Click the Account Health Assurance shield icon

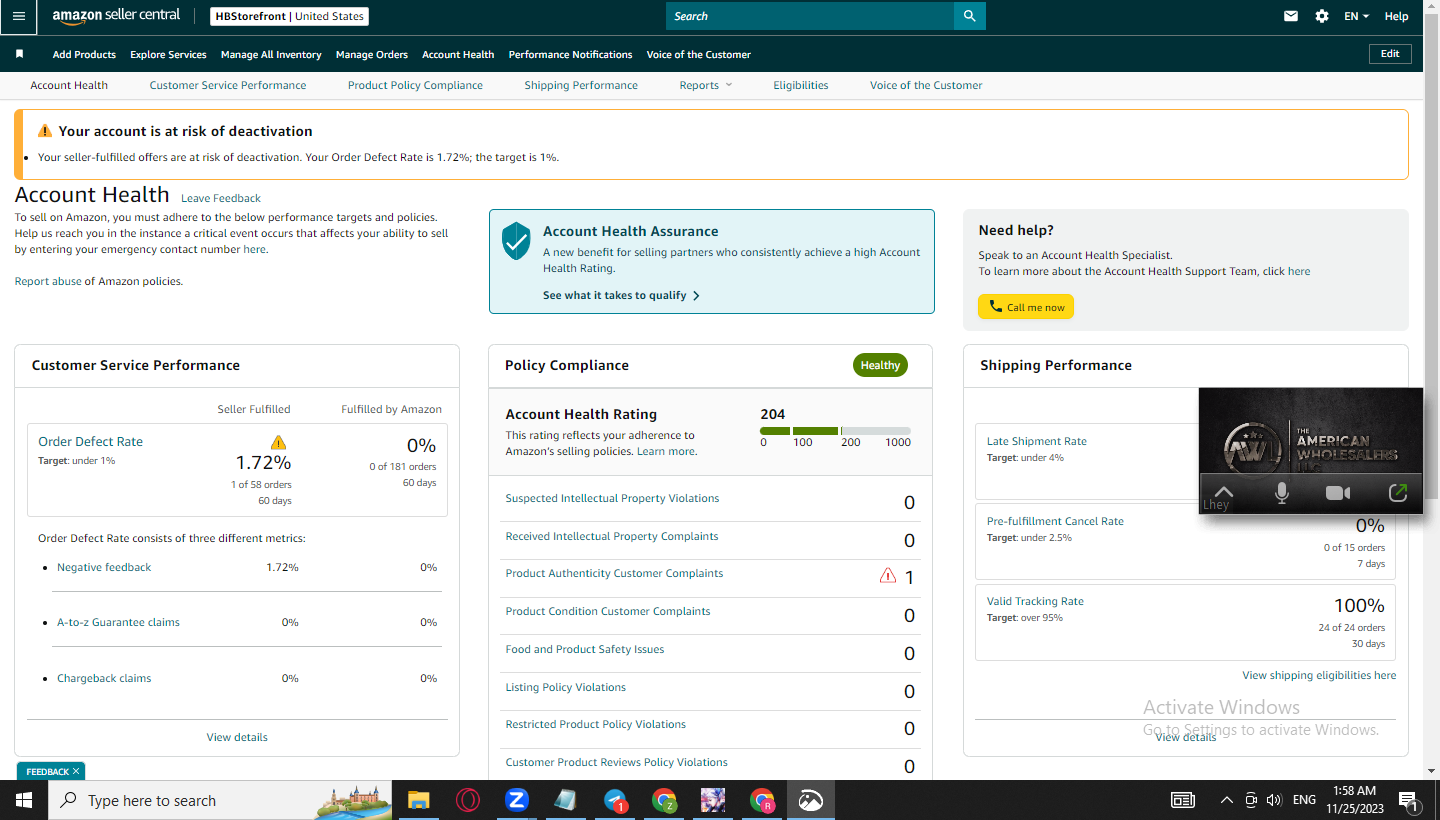click(516, 241)
